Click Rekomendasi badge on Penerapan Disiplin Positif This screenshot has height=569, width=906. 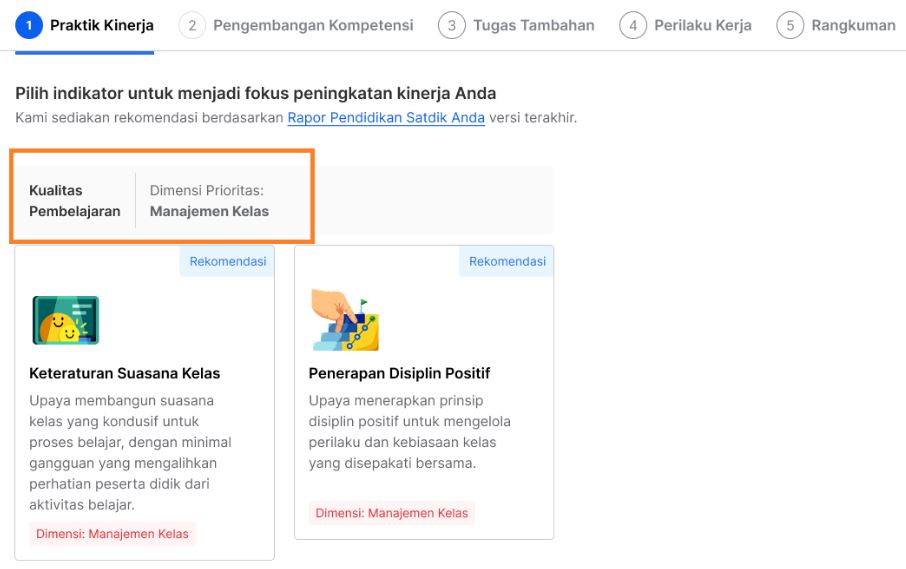[x=507, y=262]
